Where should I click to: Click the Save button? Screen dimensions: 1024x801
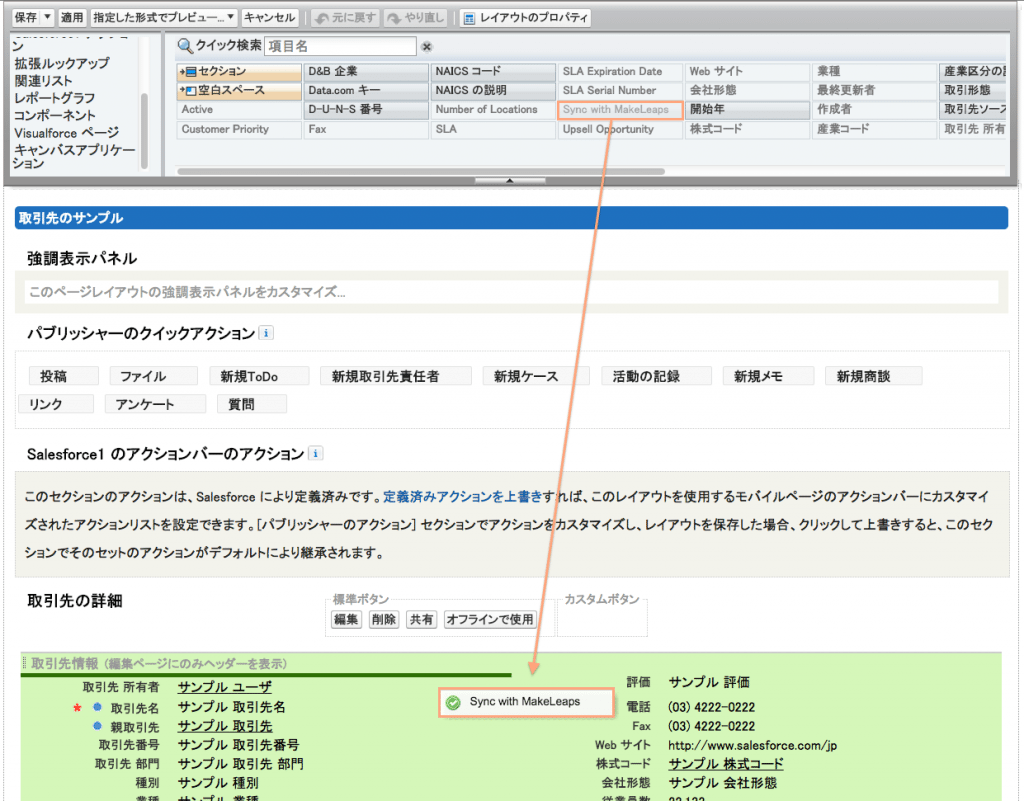(x=26, y=17)
